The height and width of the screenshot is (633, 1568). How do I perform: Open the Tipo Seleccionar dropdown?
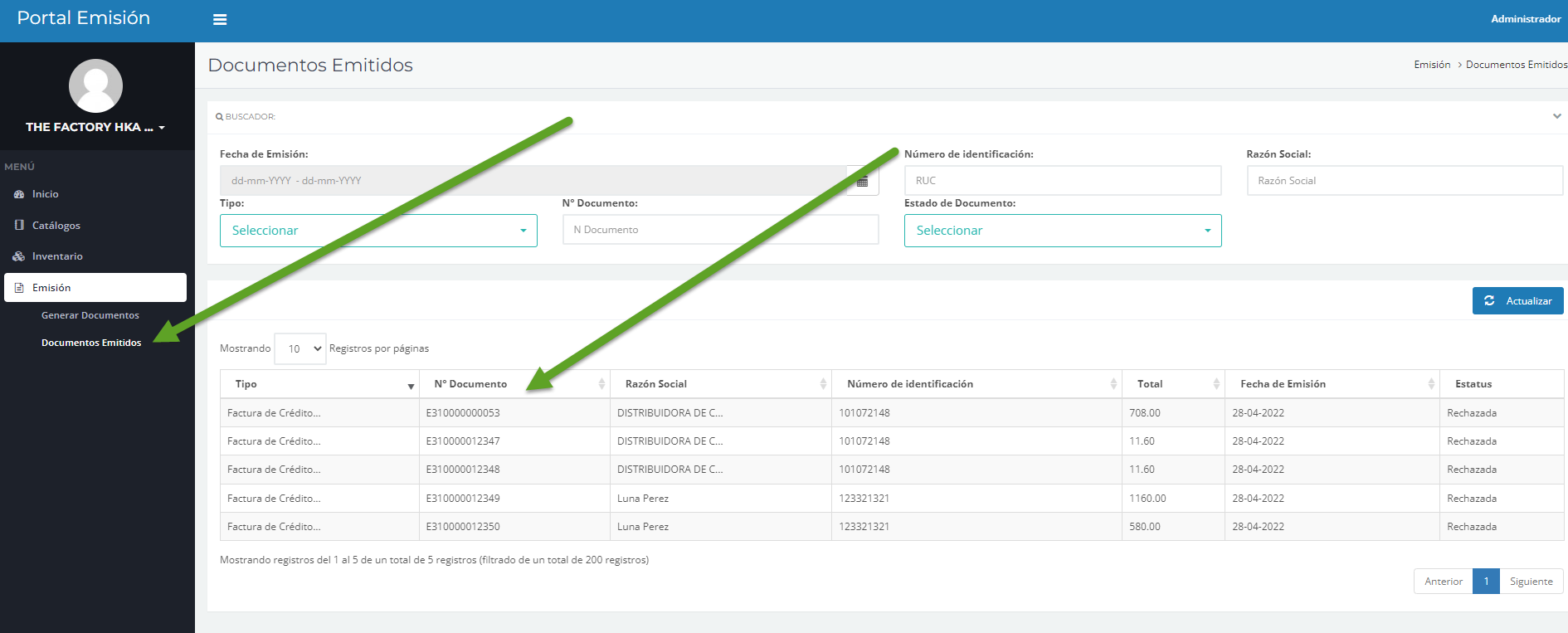(378, 231)
